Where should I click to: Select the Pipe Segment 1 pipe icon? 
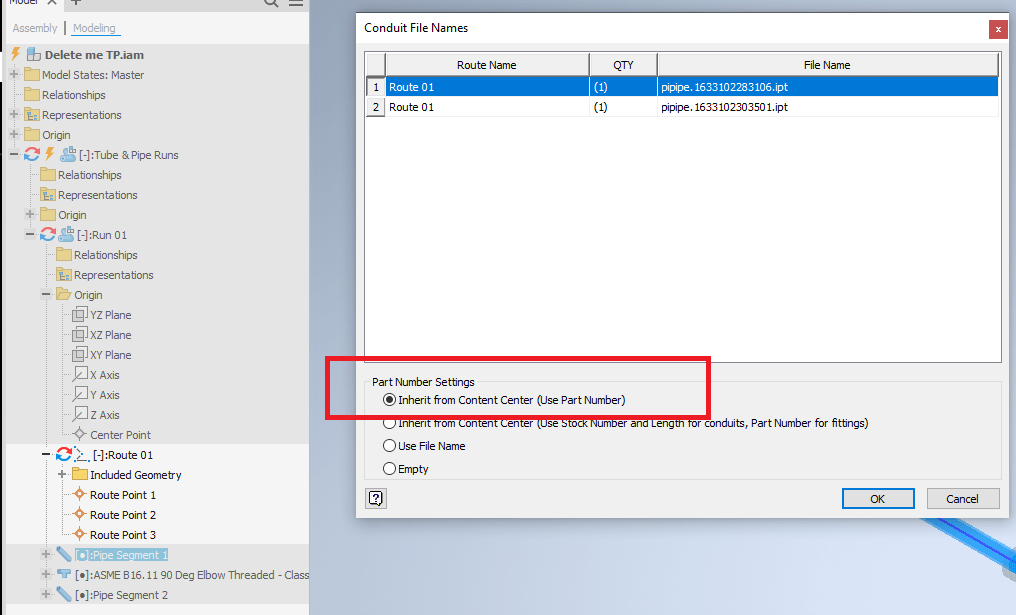point(65,554)
